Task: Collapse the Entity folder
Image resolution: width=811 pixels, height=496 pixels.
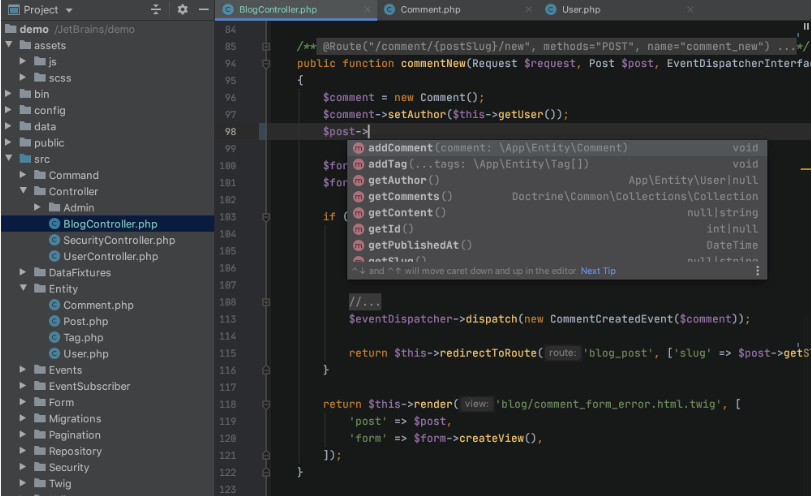Action: (23, 288)
